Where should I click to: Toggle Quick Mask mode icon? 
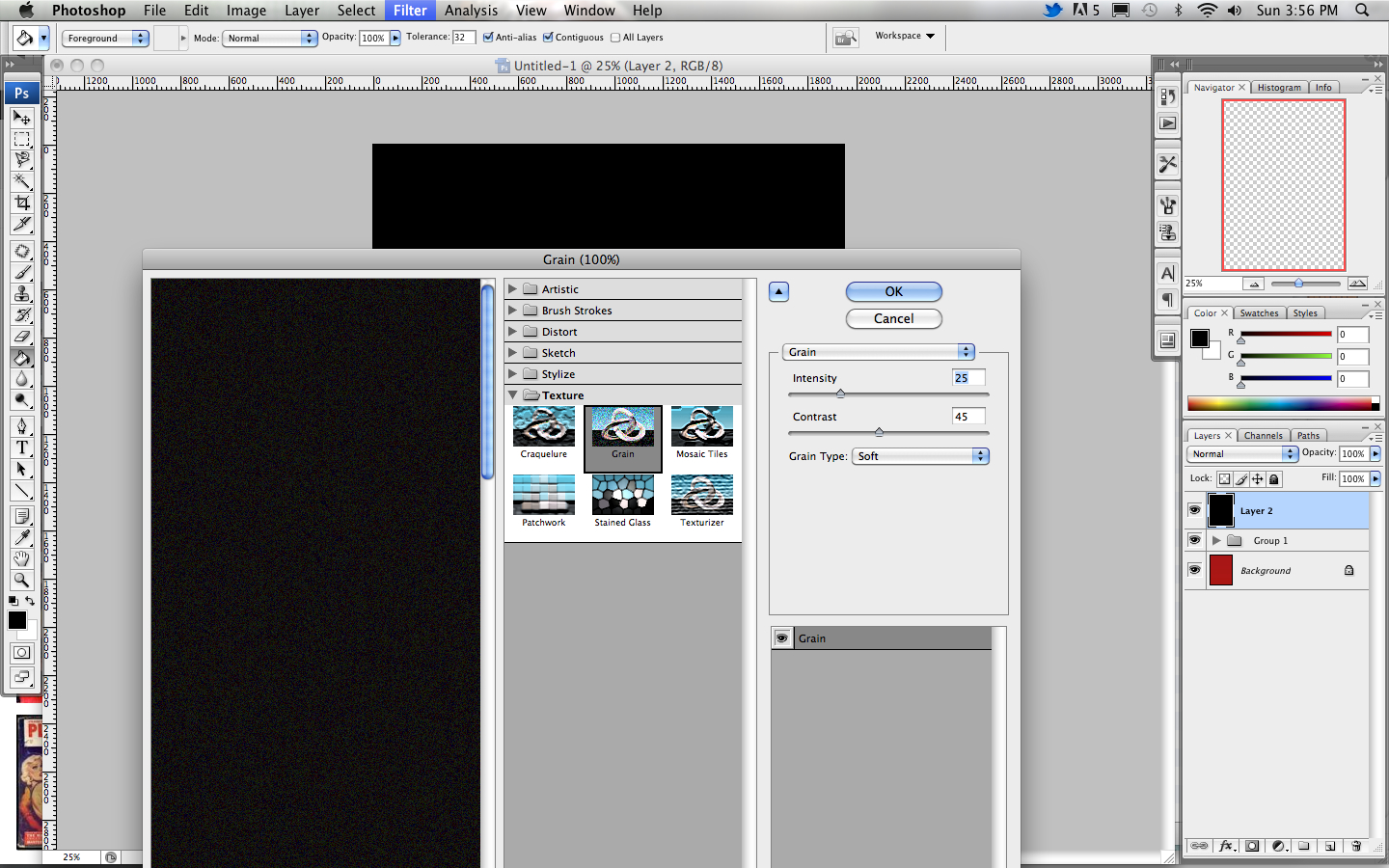coord(21,653)
